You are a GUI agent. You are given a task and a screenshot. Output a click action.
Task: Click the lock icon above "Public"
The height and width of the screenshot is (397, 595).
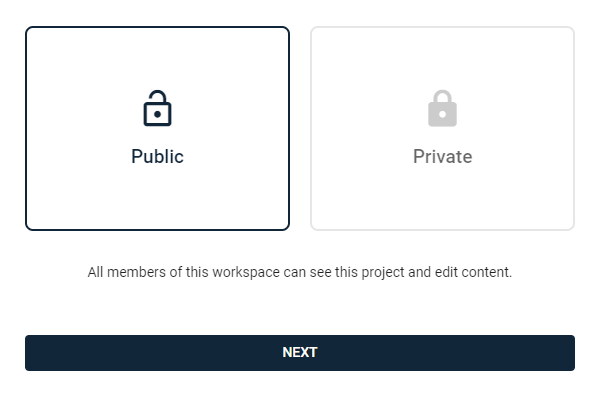[157, 108]
